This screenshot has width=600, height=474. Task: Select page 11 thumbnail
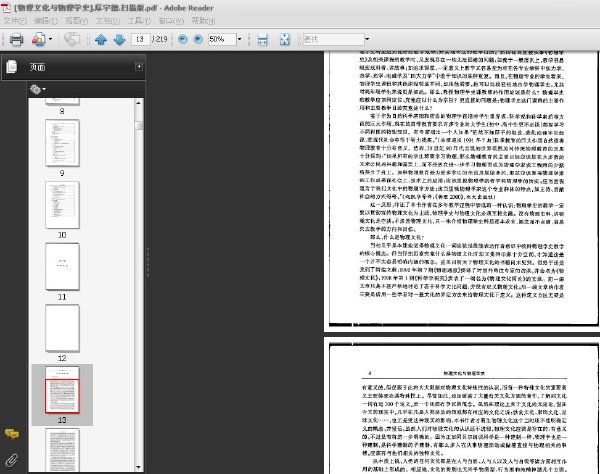coord(62,267)
